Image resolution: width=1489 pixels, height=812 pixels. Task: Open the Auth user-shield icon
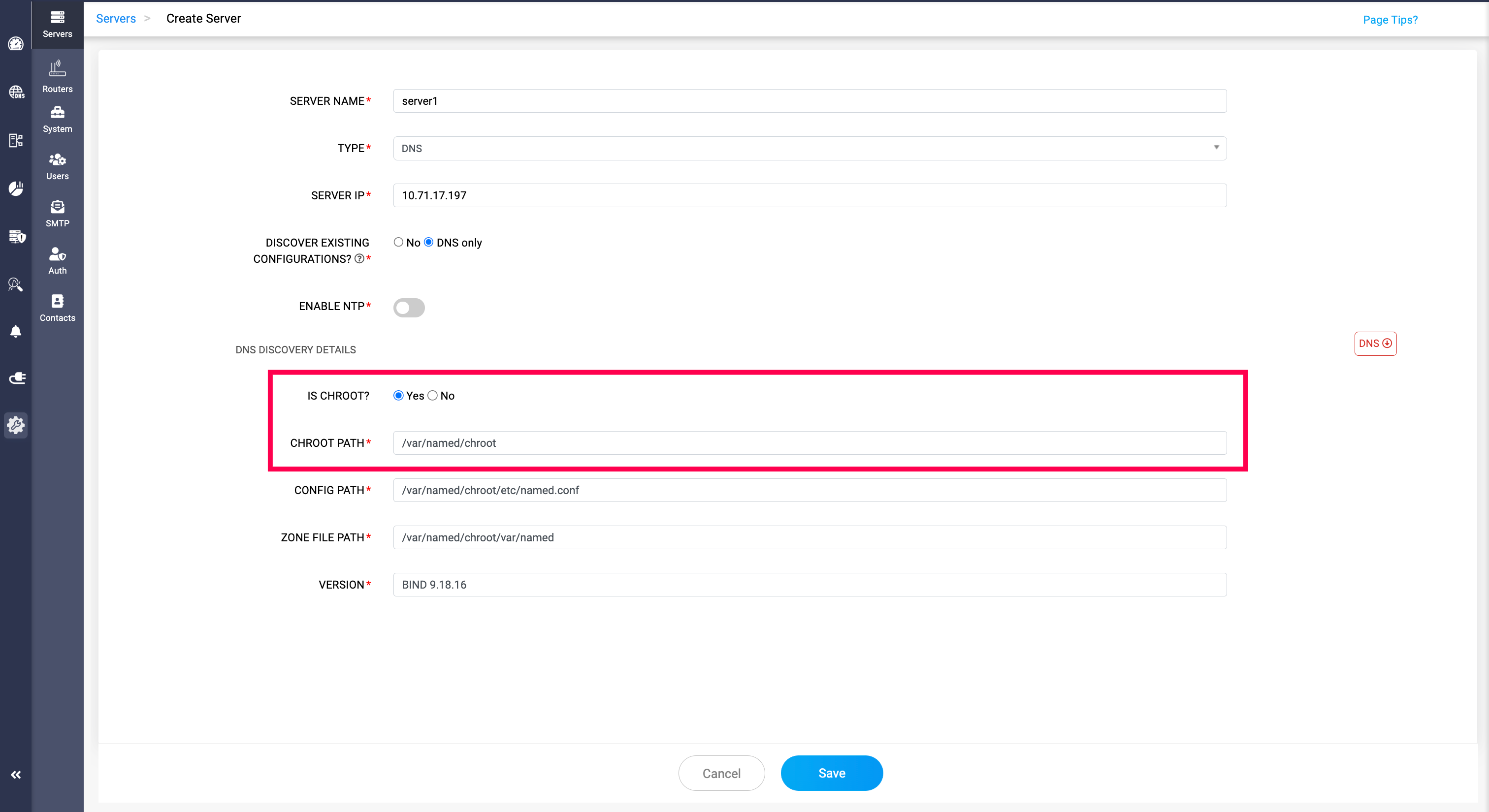point(57,260)
